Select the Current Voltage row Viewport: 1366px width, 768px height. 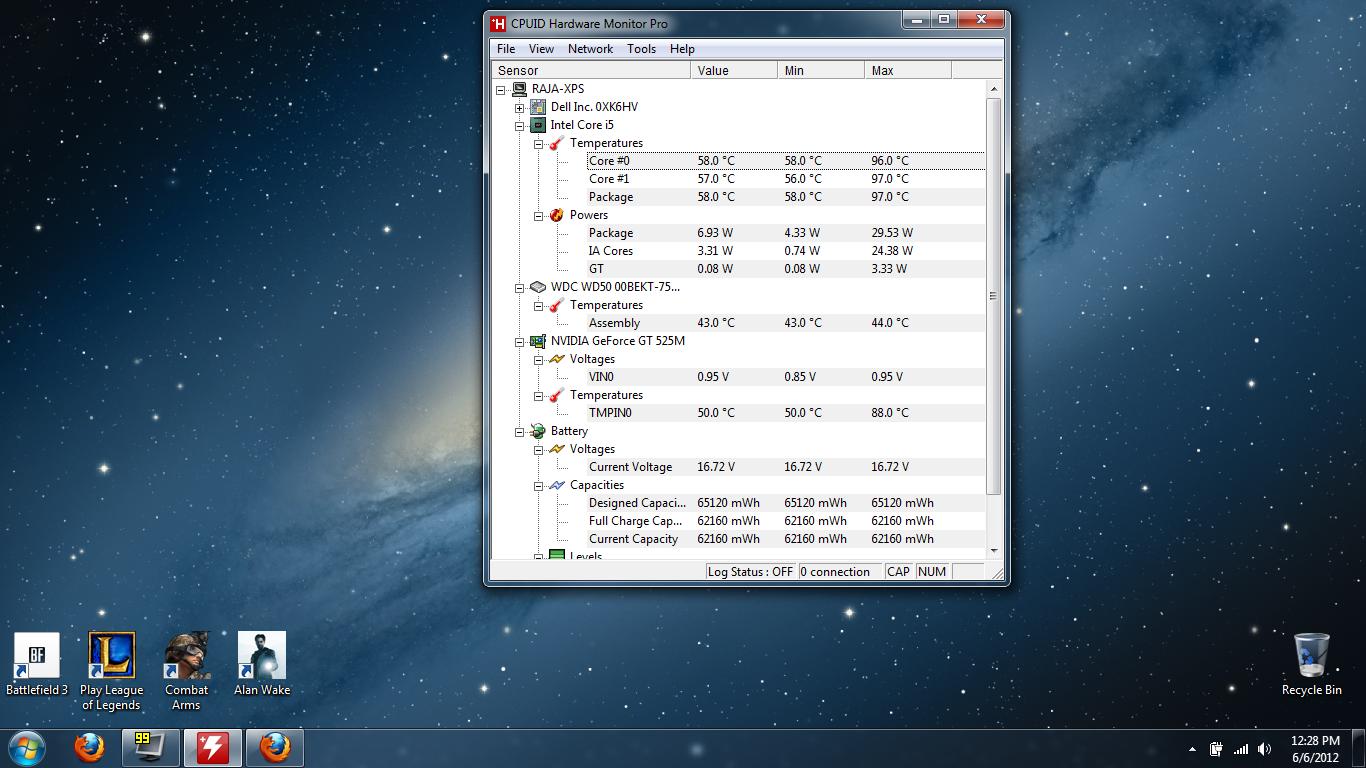tap(786, 467)
